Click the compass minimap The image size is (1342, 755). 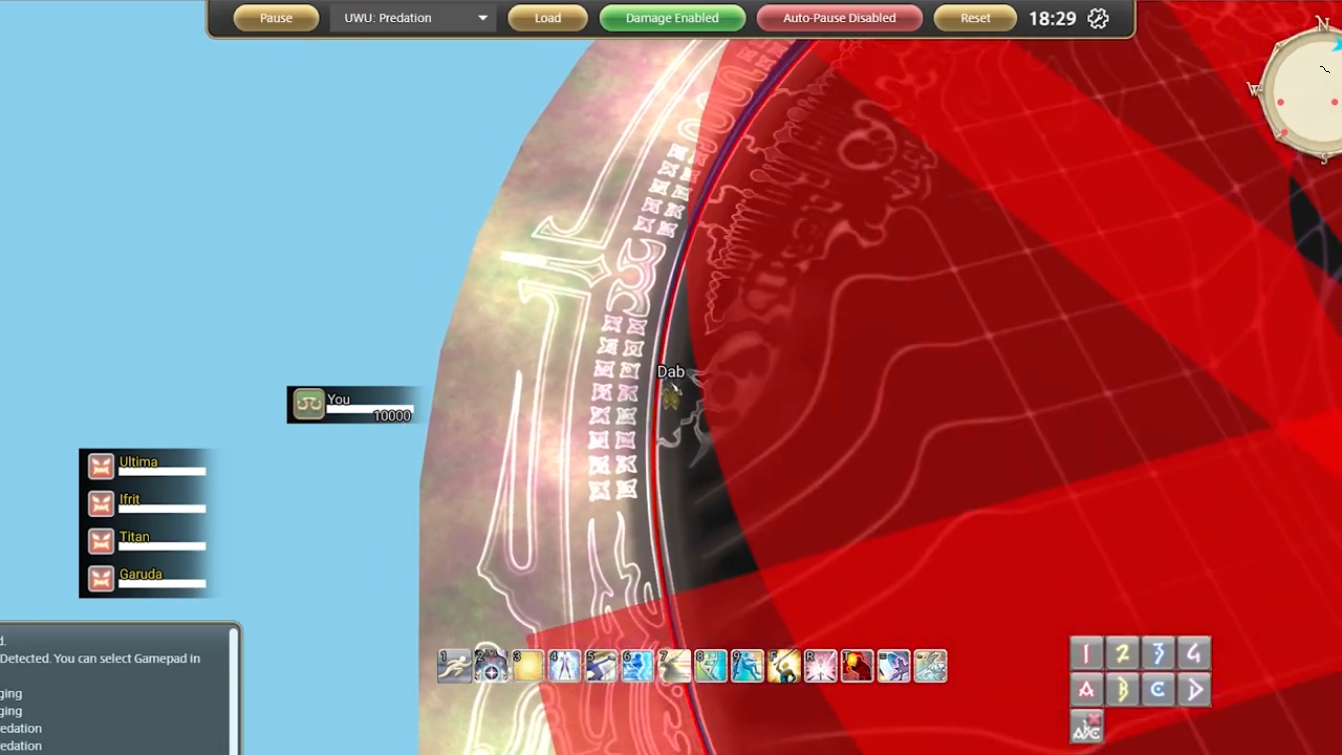tap(1303, 90)
